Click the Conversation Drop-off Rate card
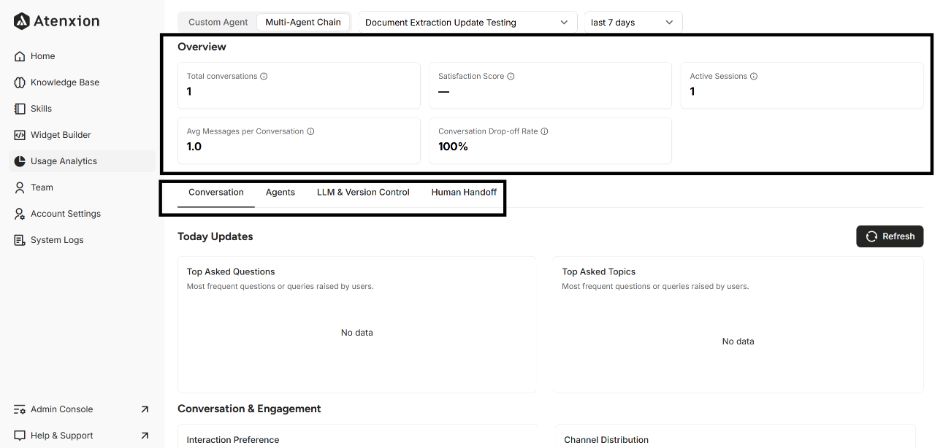Image resolution: width=936 pixels, height=448 pixels. (550, 140)
